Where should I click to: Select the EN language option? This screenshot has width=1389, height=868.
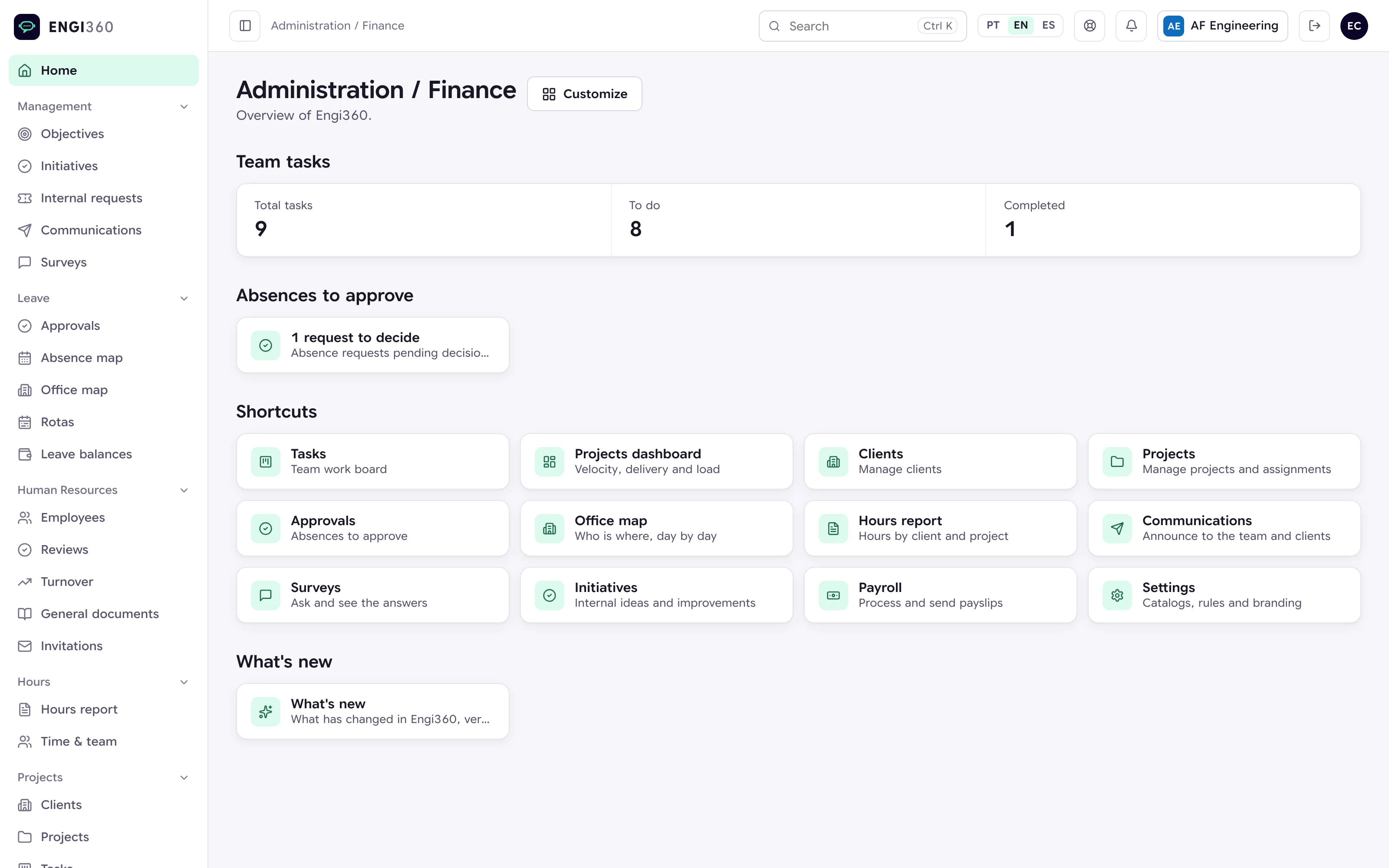click(x=1020, y=26)
